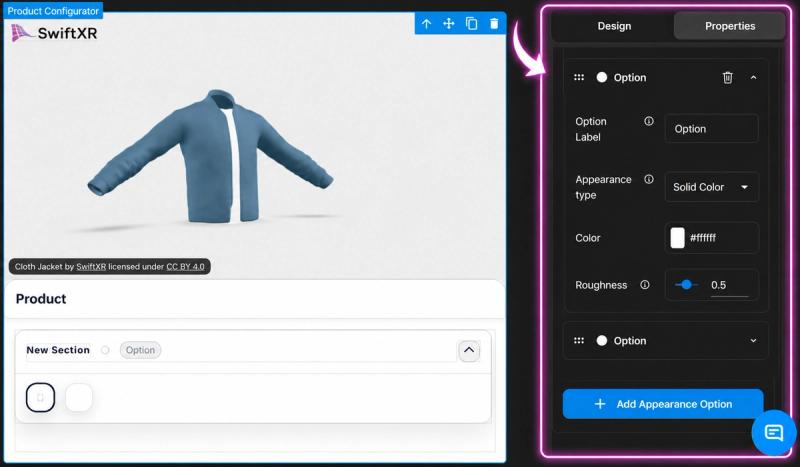The image size is (800, 467).
Task: Delete the expanded appearance Option
Action: (x=728, y=78)
